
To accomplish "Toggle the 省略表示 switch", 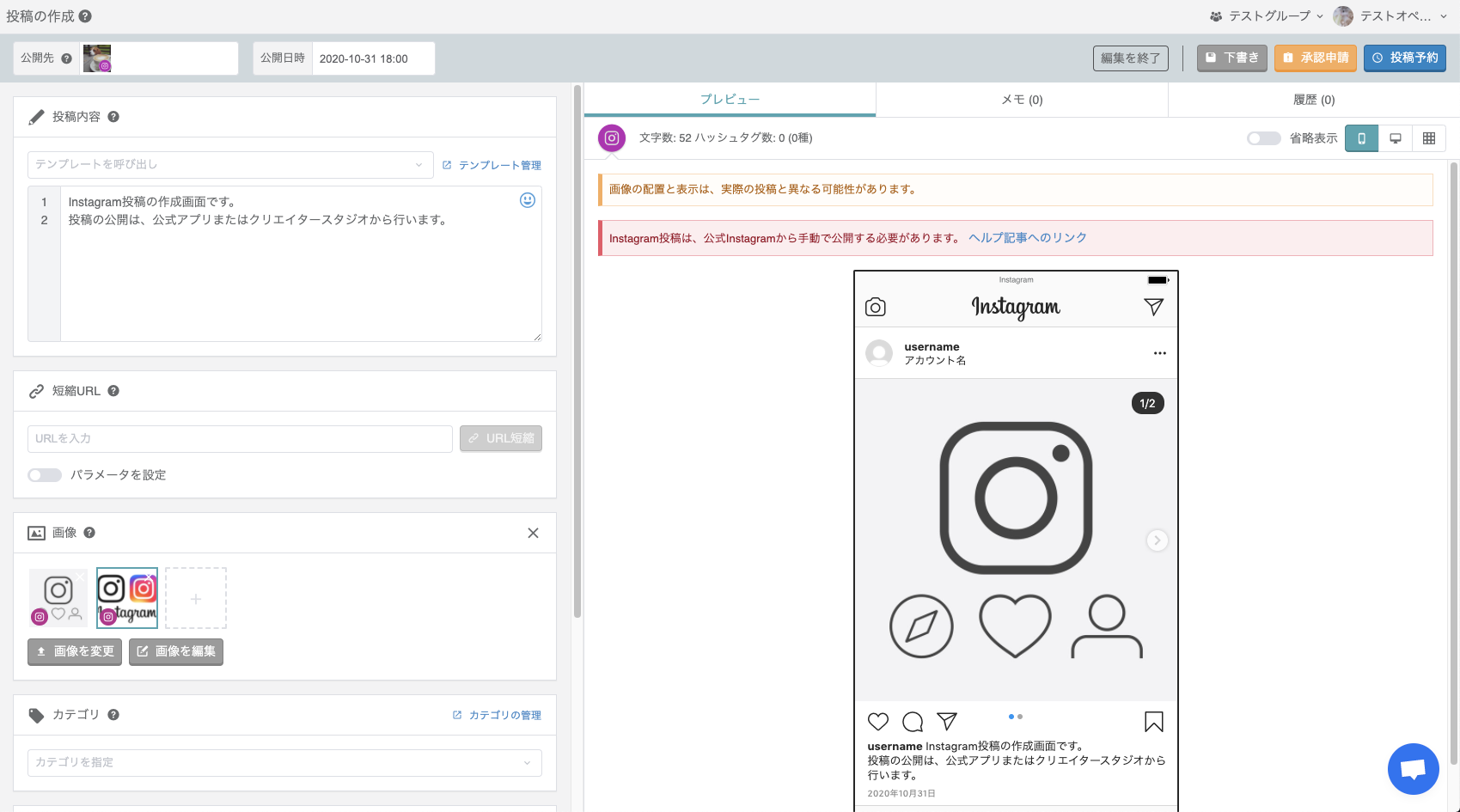I will (x=1264, y=138).
